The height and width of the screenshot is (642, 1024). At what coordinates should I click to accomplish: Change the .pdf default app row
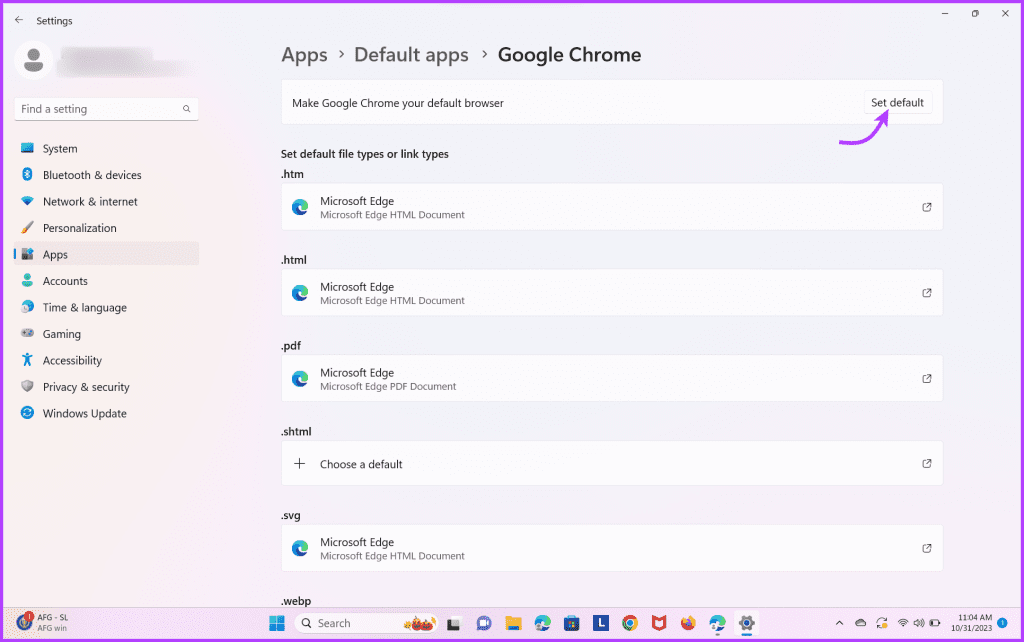pos(612,378)
